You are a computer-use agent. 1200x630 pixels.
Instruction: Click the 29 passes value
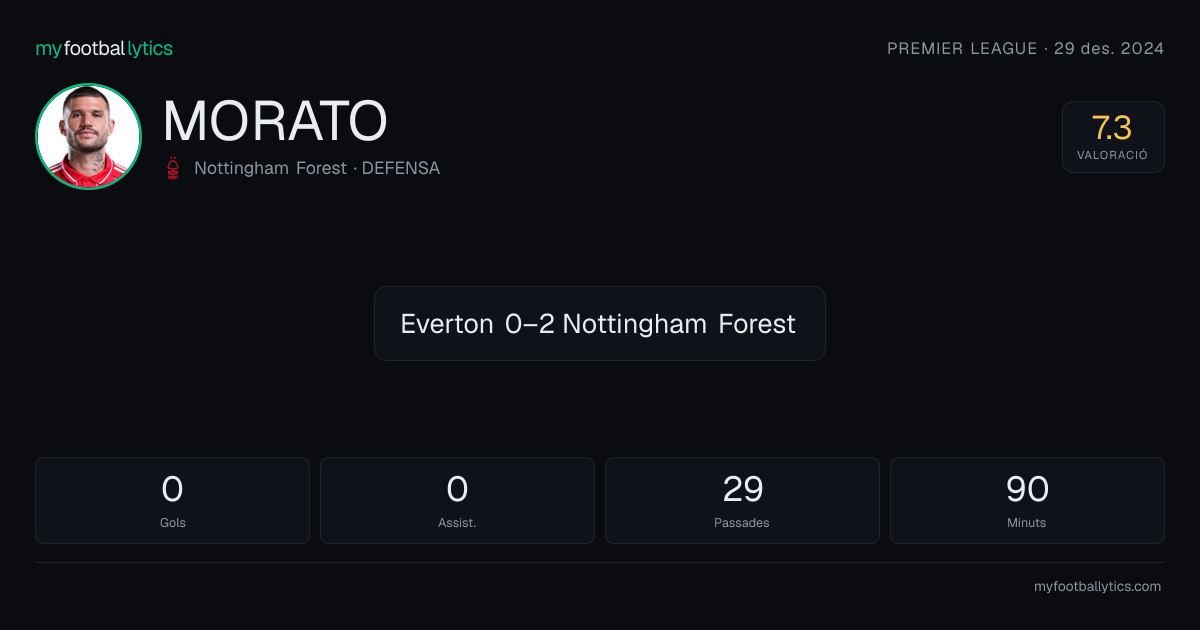pos(743,489)
